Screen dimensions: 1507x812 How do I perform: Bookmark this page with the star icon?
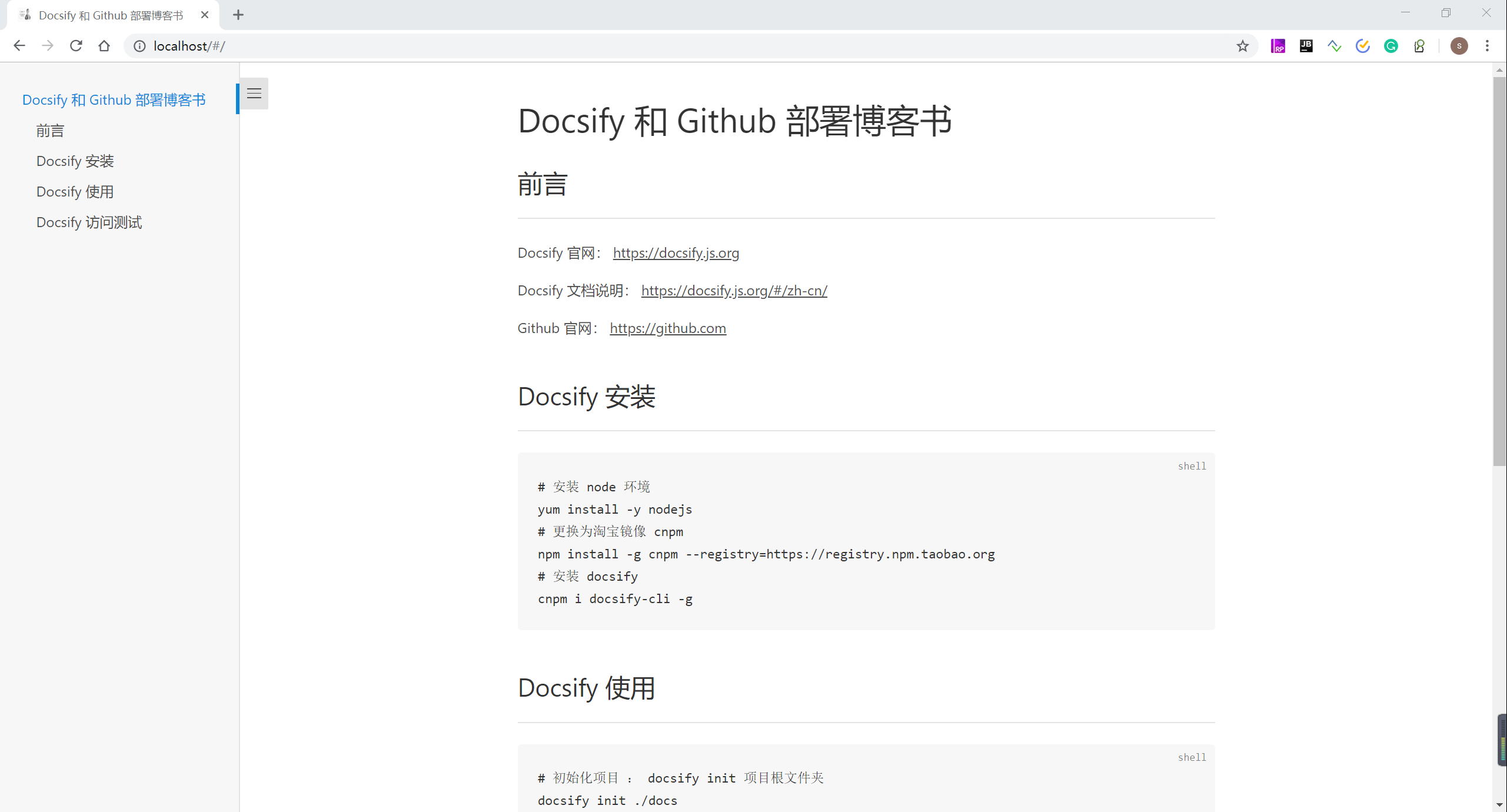(1242, 45)
